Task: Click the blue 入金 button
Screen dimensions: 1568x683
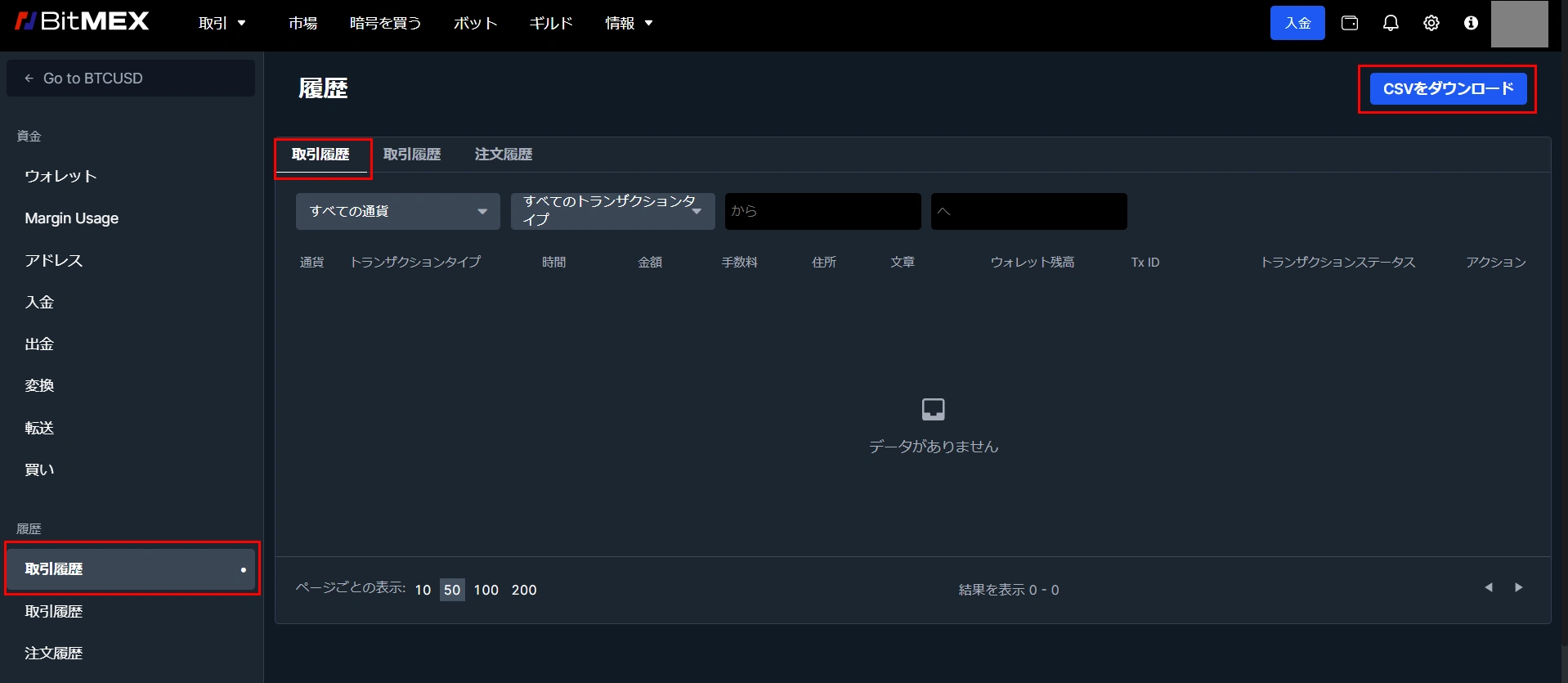Action: point(1297,23)
